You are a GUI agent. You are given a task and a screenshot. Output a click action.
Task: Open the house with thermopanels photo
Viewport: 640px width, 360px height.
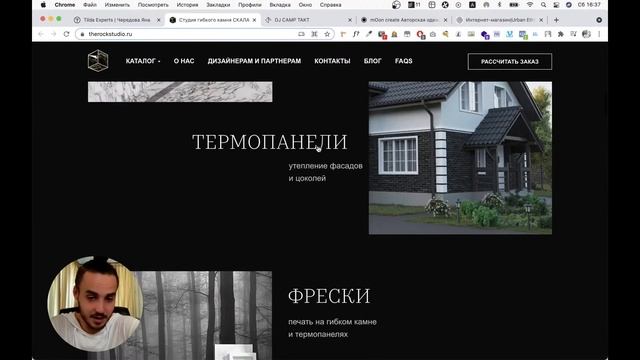(x=460, y=158)
